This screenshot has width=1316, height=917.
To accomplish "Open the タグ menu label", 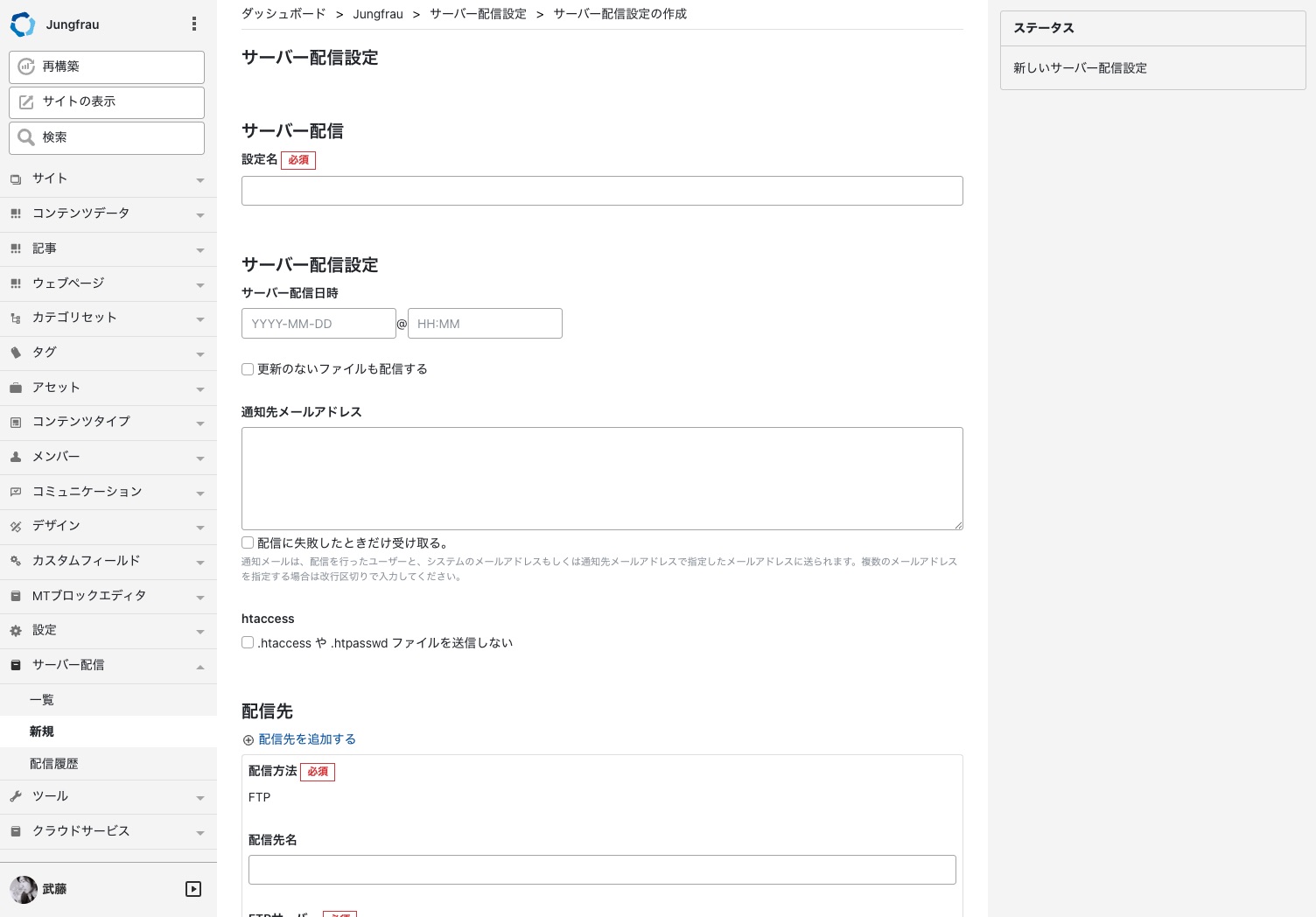I will click(x=45, y=352).
